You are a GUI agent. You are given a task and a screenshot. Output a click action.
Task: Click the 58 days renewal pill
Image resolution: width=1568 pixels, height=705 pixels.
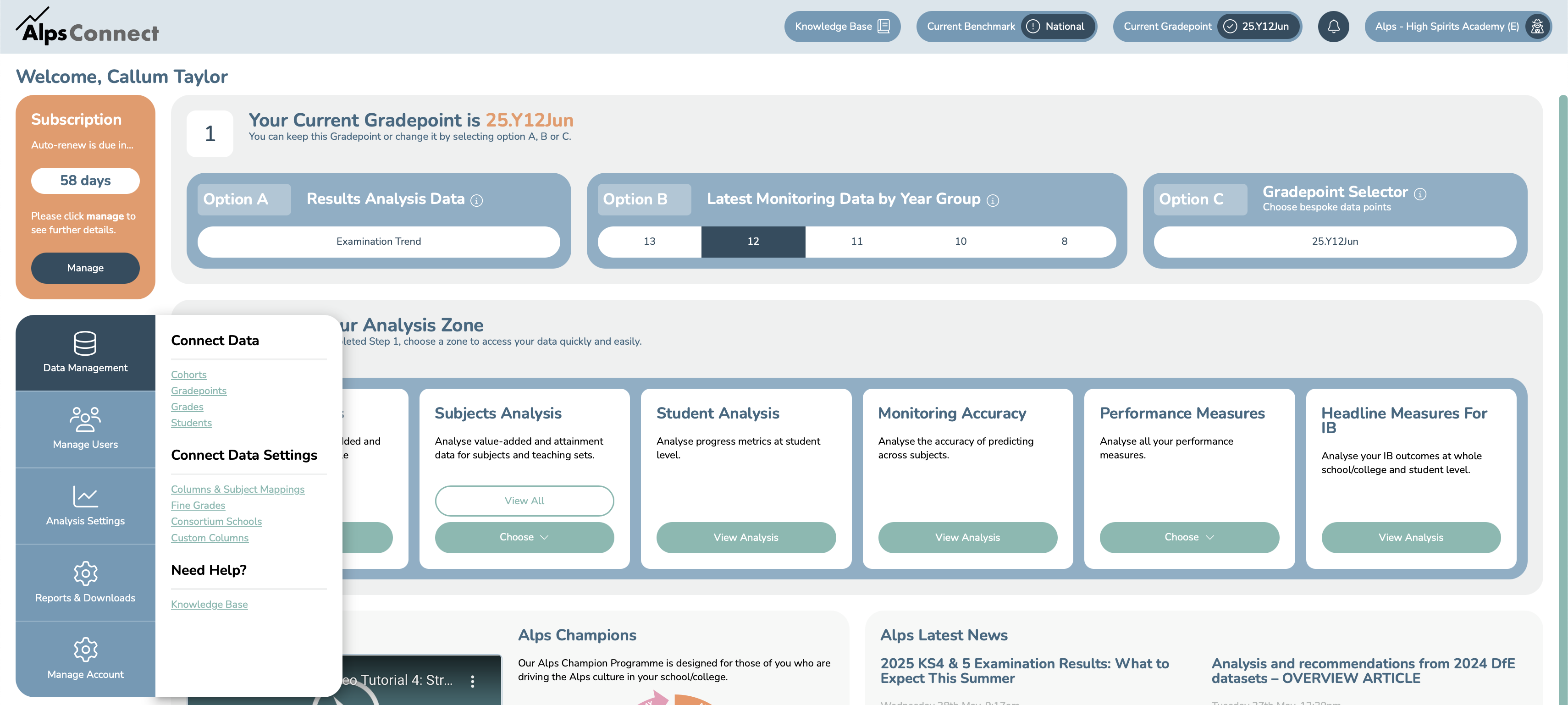(85, 181)
